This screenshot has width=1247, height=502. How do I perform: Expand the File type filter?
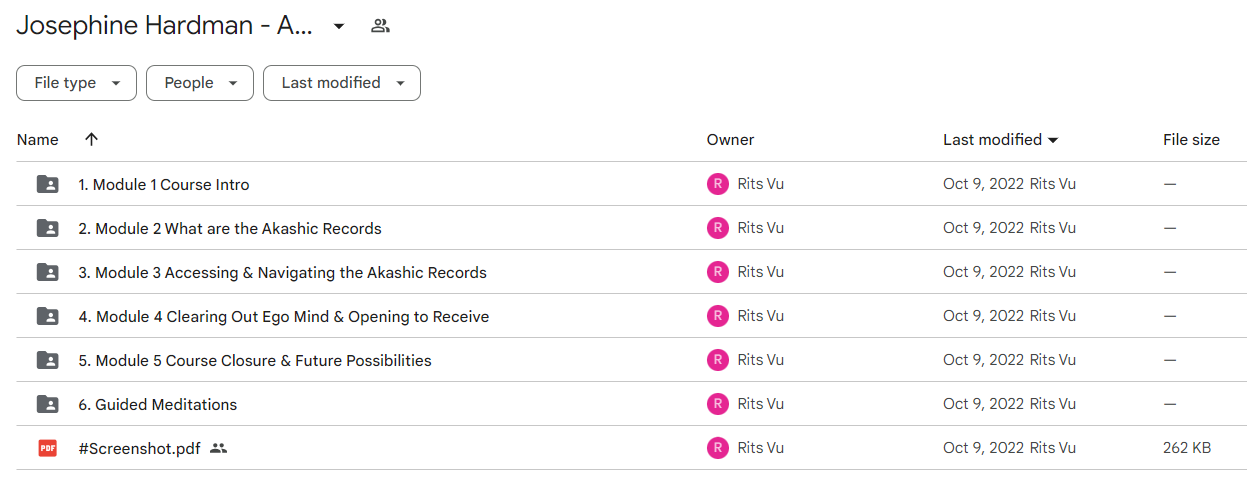[x=76, y=83]
